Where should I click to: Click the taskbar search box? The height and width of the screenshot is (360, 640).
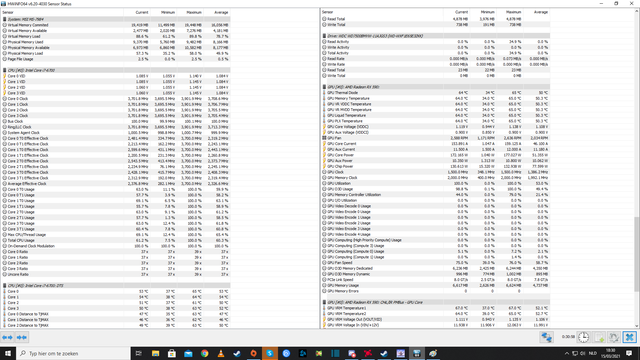(x=73, y=353)
